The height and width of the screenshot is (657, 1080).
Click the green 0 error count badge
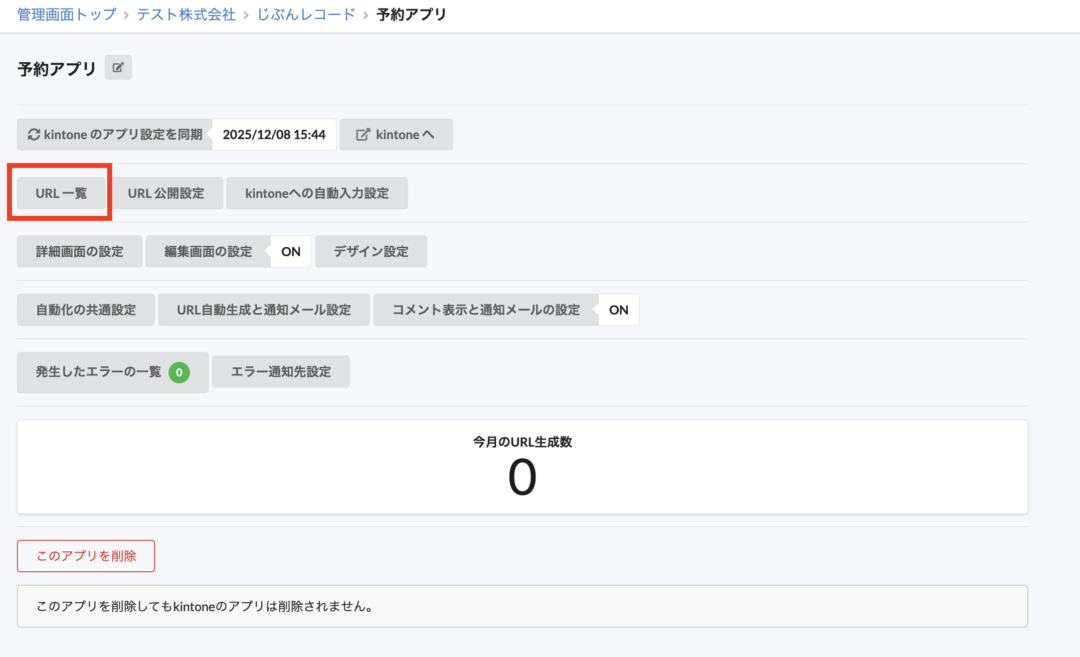click(179, 371)
